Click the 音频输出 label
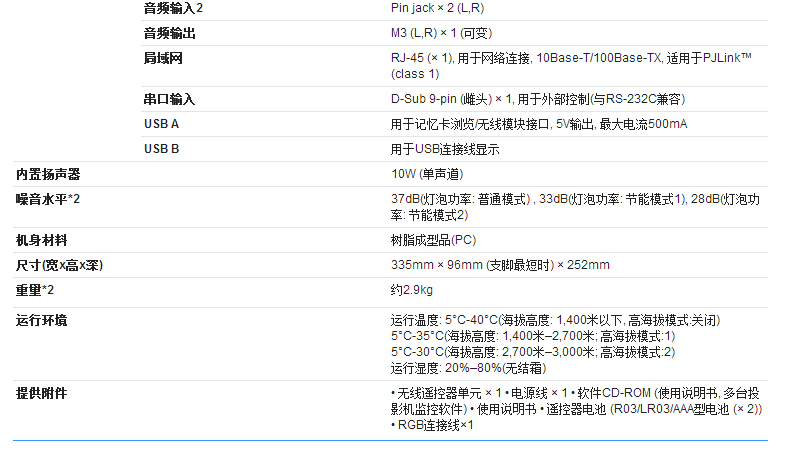Screen dimensions: 790x454 point(169,33)
